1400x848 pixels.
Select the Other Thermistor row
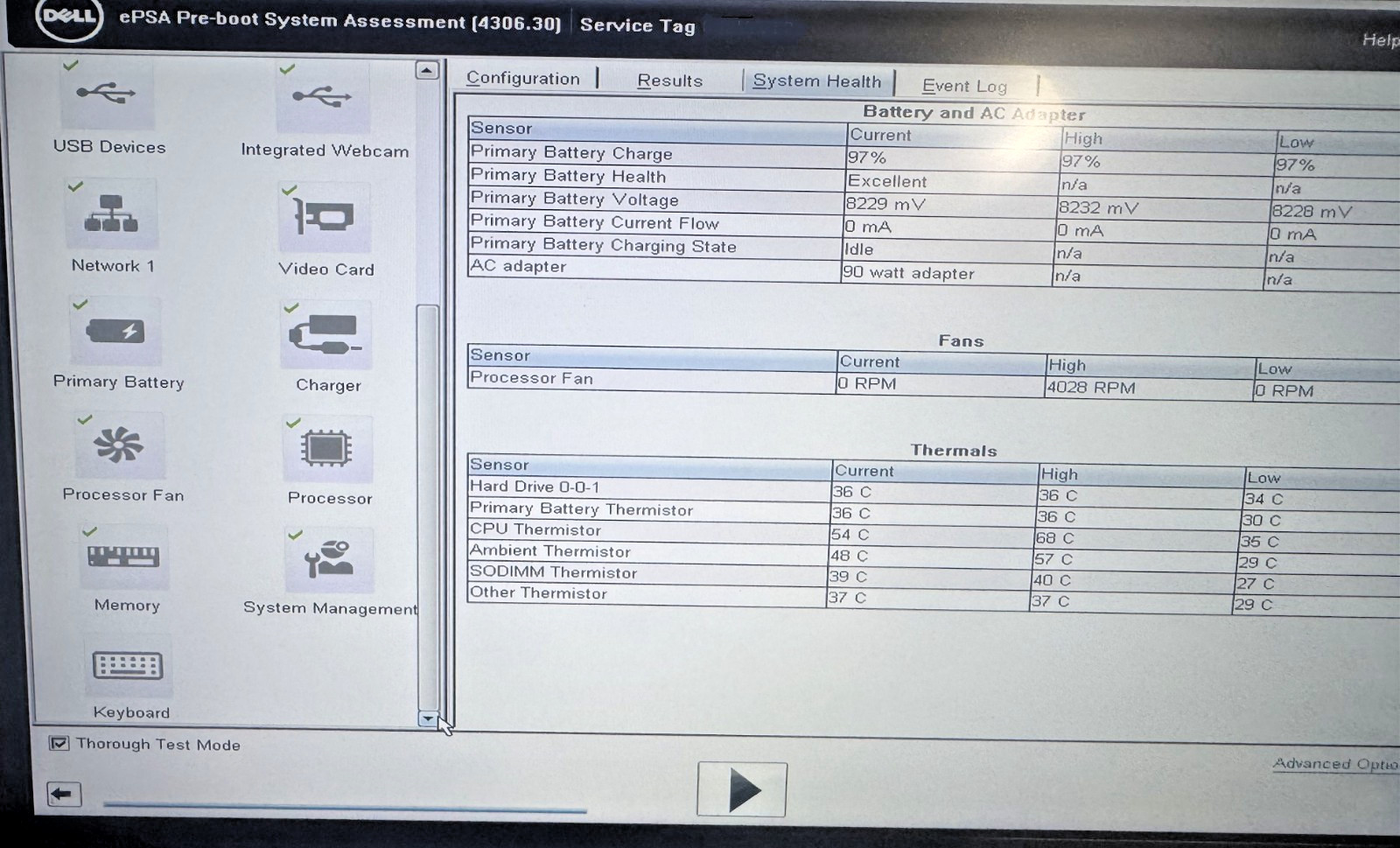(934, 598)
